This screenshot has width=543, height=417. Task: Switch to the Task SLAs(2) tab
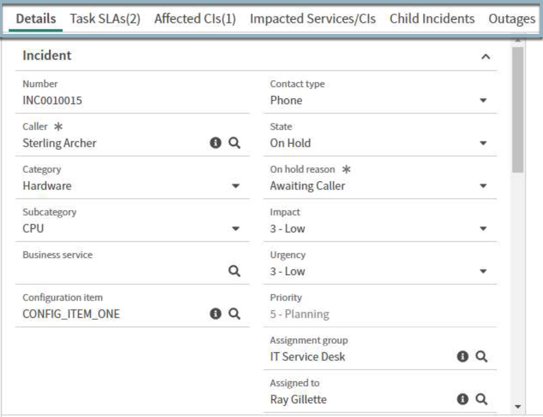(x=105, y=19)
